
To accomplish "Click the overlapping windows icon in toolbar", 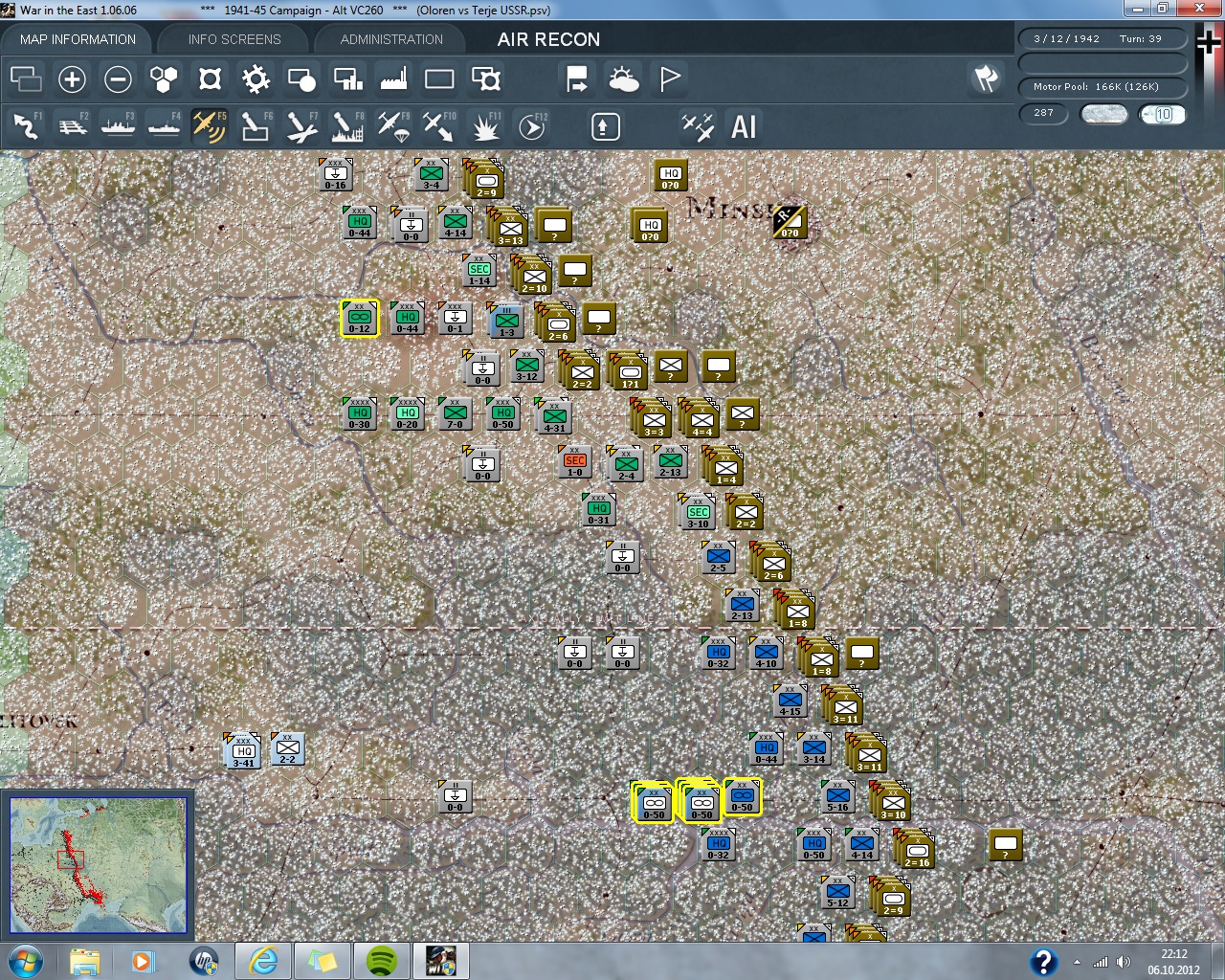I will click(x=26, y=79).
